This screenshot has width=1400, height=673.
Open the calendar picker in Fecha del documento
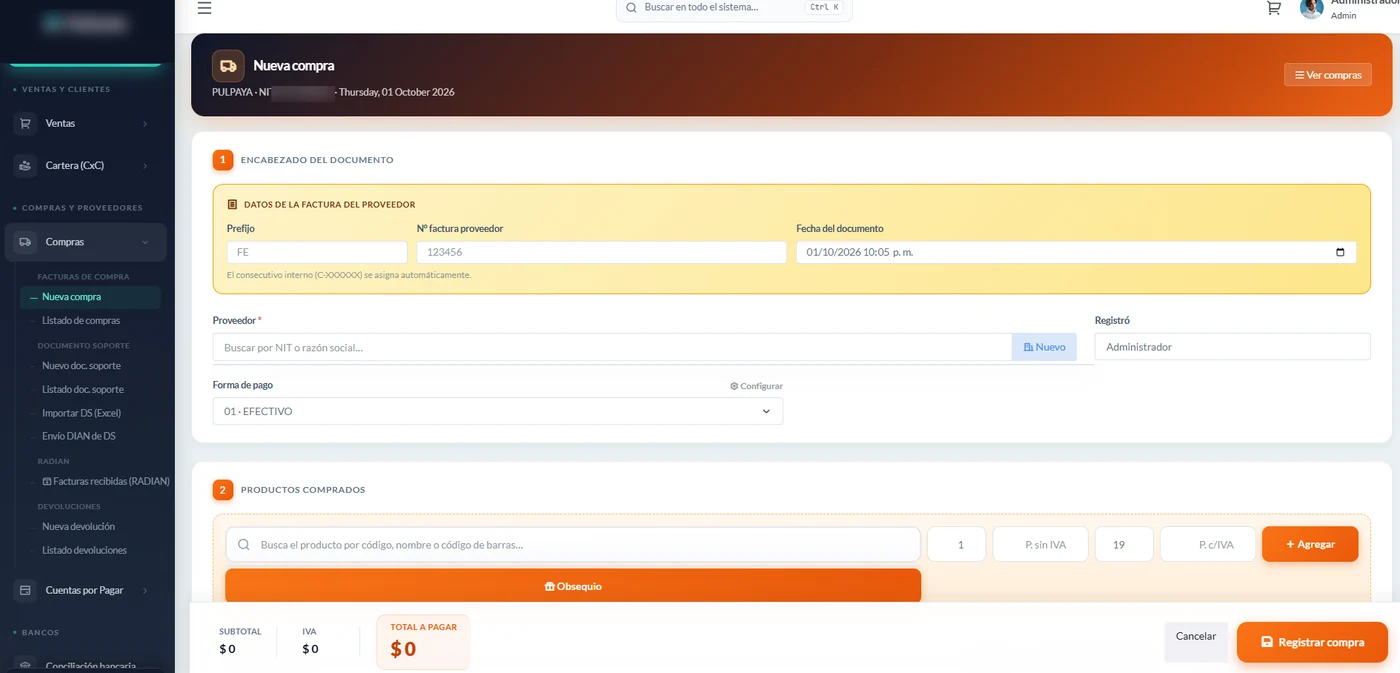1340,252
